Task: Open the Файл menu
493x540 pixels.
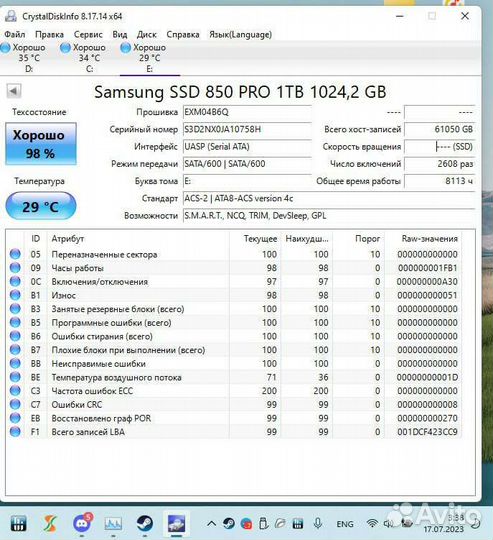Action: (14, 34)
